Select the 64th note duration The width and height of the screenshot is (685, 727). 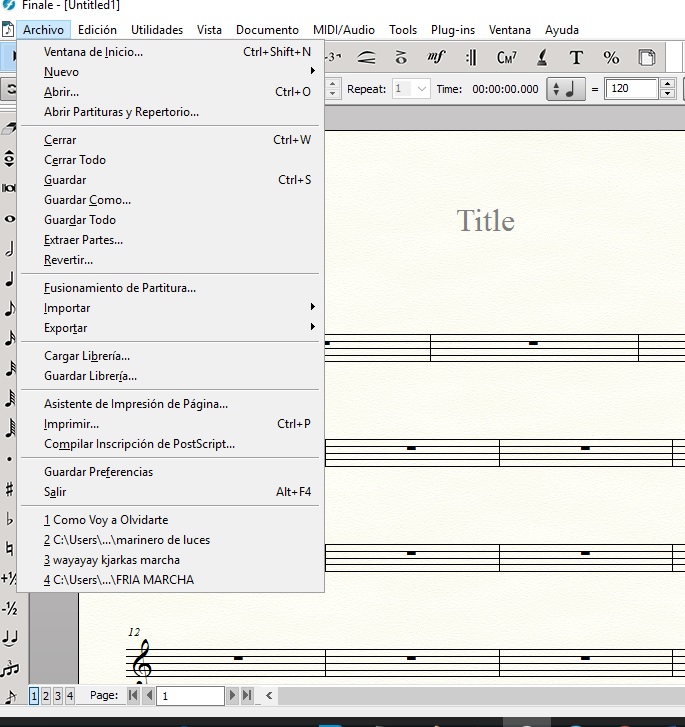[9, 398]
